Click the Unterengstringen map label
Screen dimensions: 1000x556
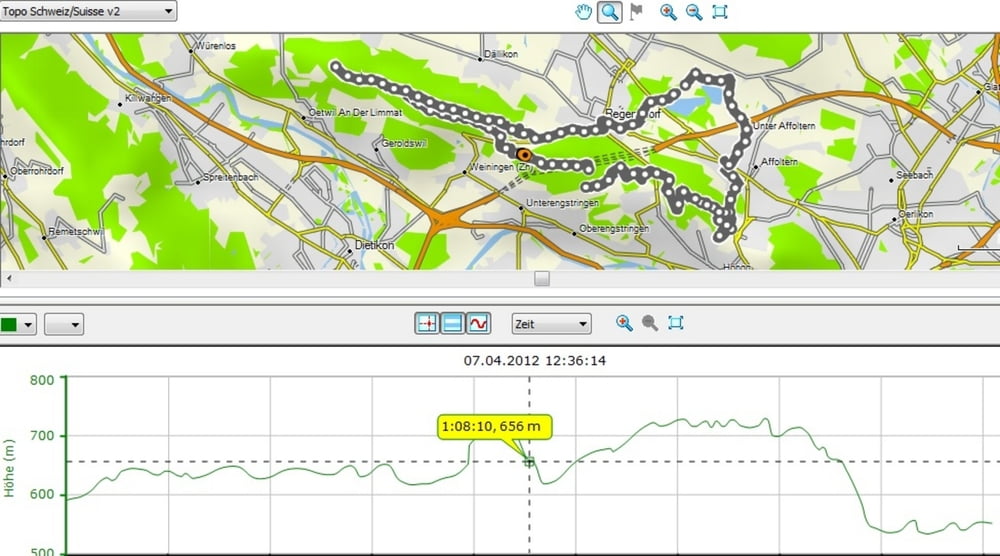pos(562,203)
